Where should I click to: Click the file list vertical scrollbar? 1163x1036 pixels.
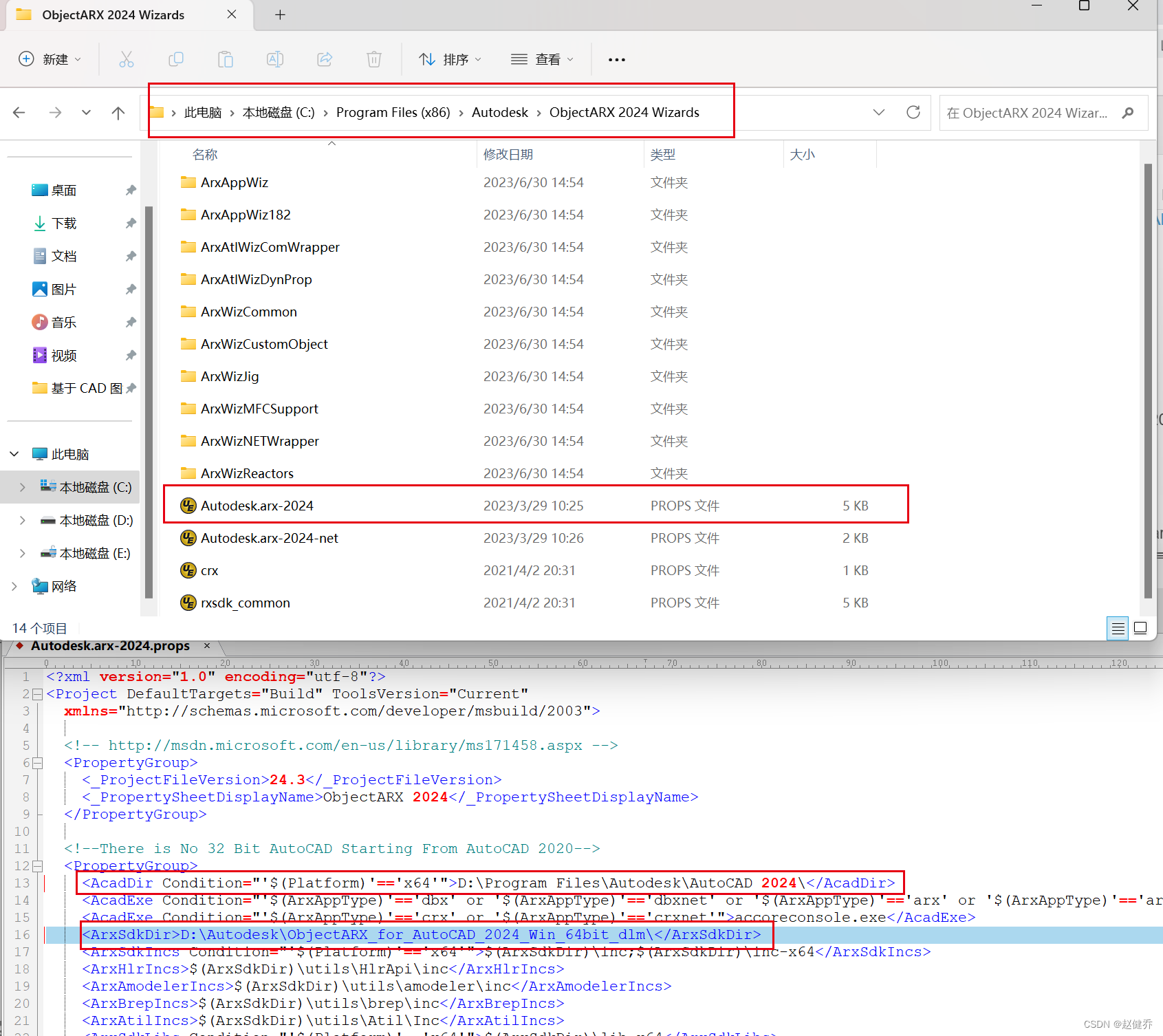click(1147, 380)
